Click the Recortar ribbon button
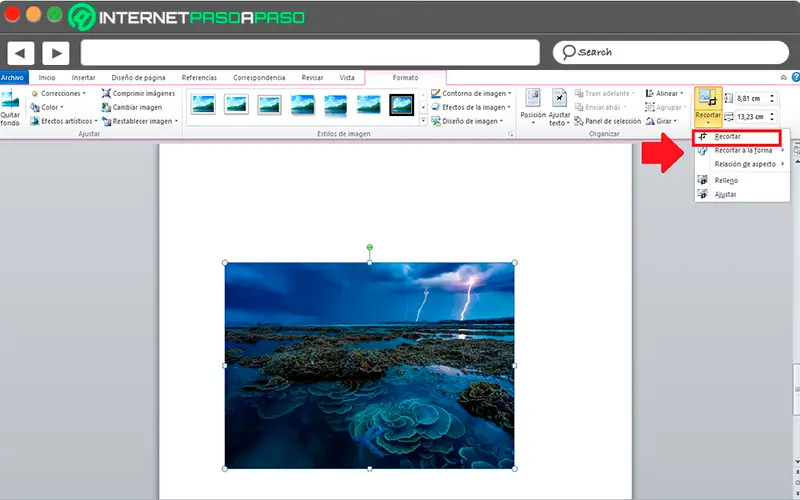This screenshot has height=500, width=800. (708, 107)
